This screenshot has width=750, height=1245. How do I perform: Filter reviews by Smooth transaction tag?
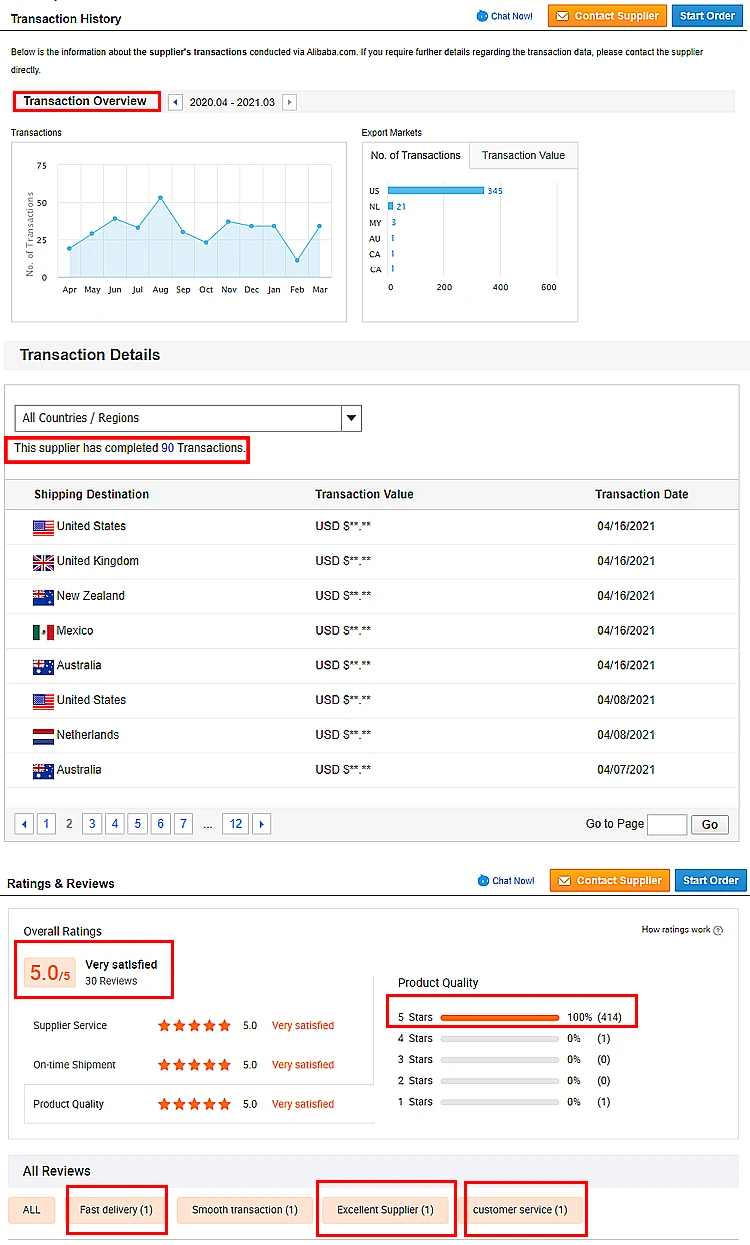click(245, 1210)
